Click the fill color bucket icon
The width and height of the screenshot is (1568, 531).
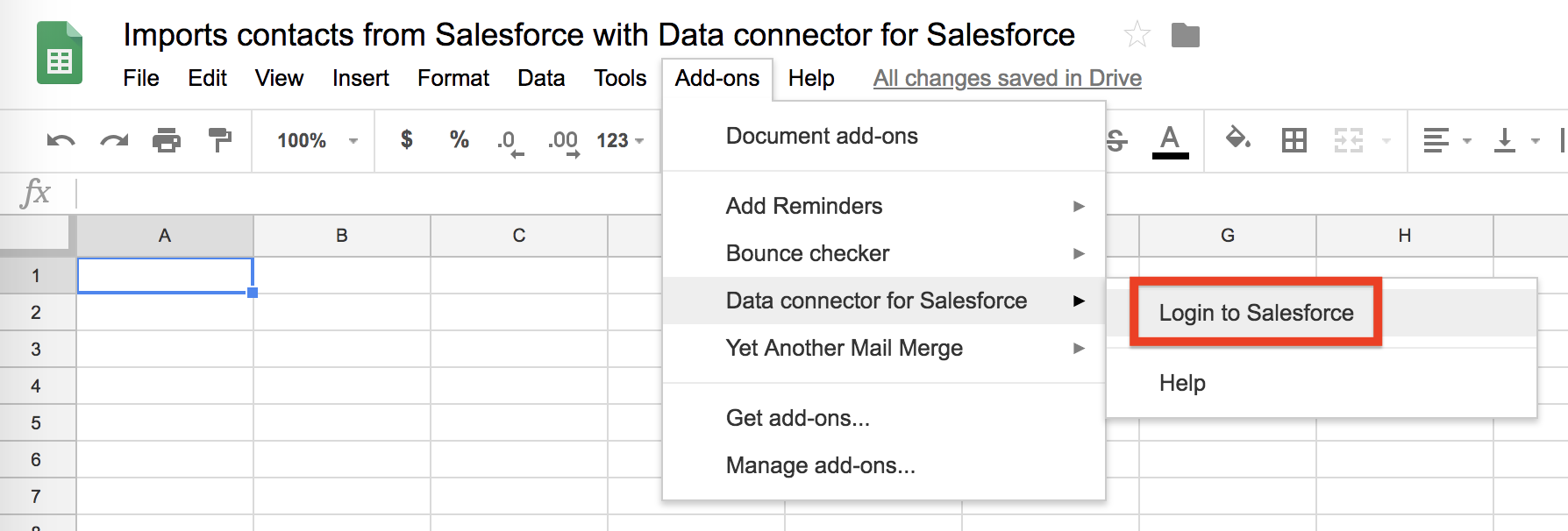pyautogui.click(x=1237, y=138)
